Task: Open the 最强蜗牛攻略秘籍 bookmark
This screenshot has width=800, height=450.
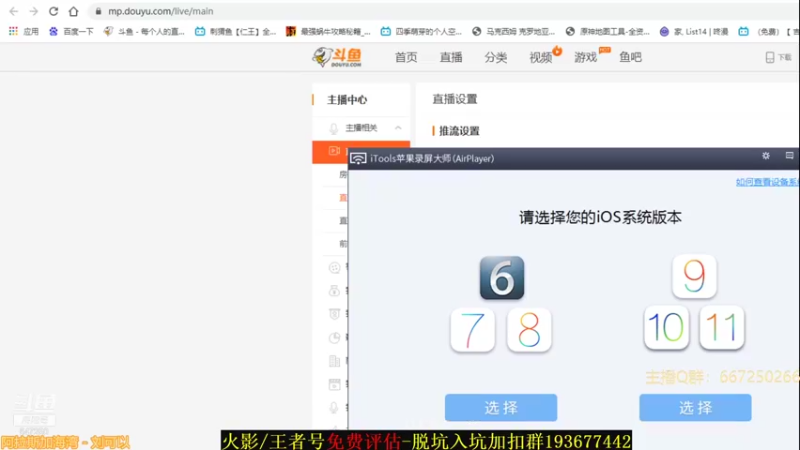Action: [328, 32]
